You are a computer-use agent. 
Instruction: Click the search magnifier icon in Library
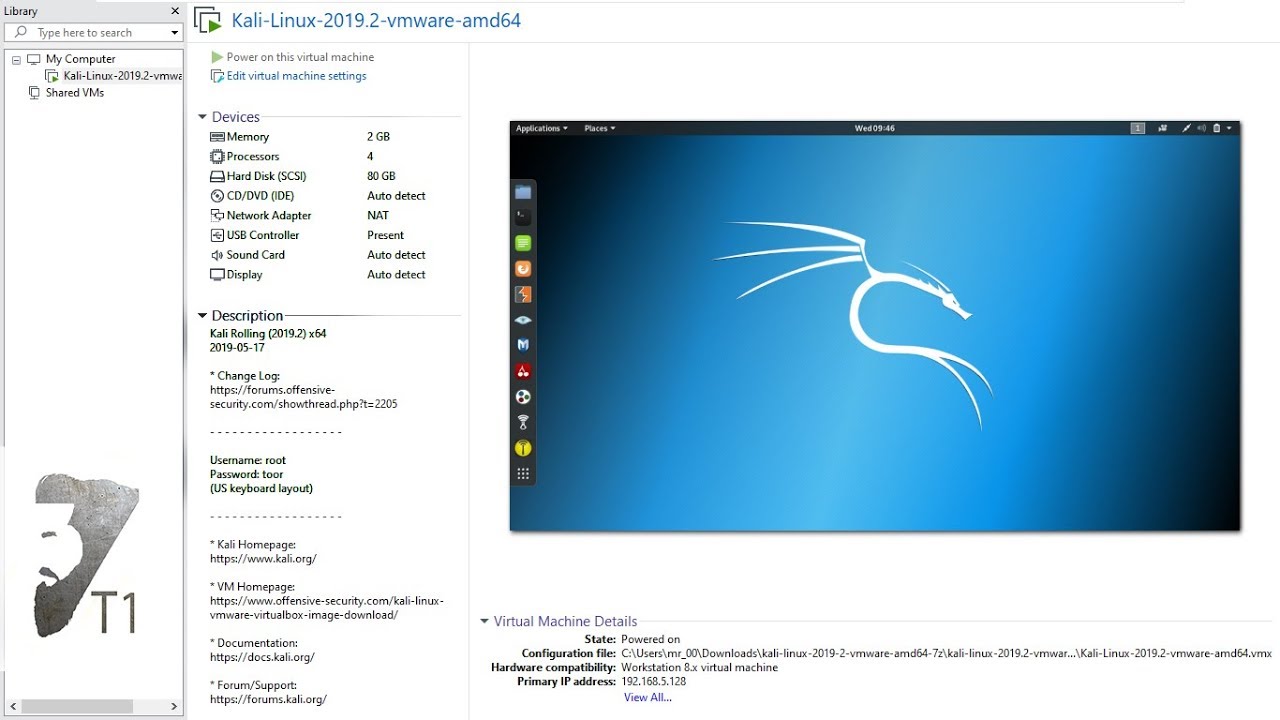click(x=21, y=32)
